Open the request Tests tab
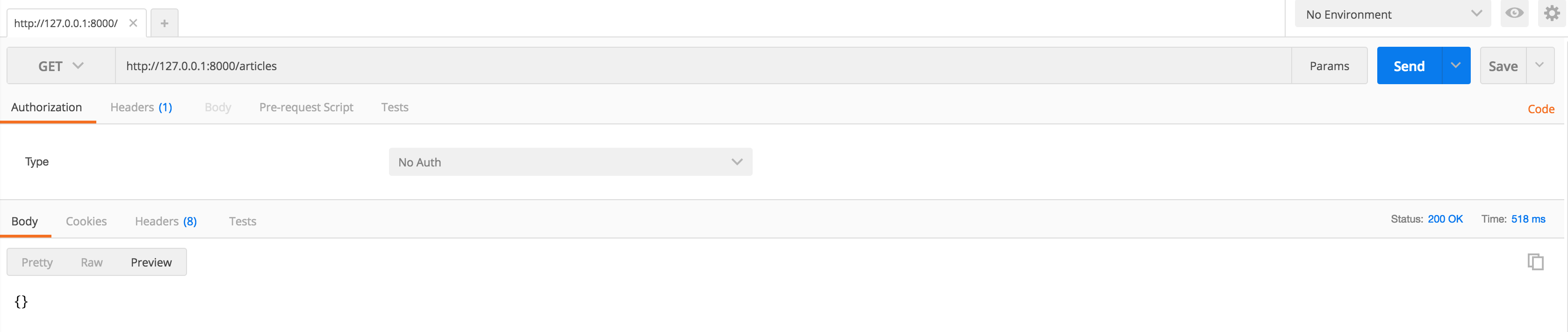Image resolution: width=1568 pixels, height=332 pixels. (395, 107)
